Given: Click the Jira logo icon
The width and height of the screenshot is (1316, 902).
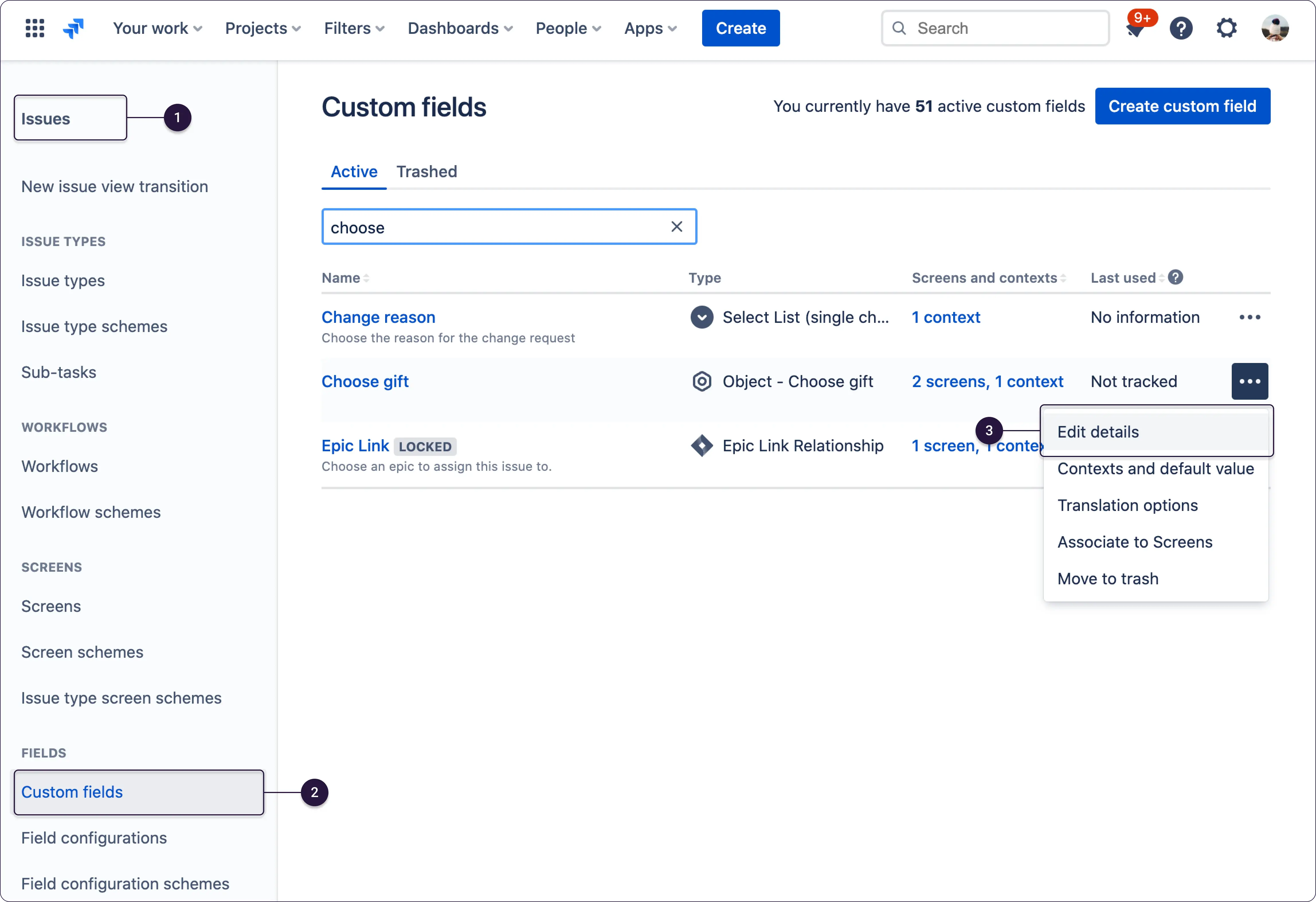Looking at the screenshot, I should pos(74,28).
